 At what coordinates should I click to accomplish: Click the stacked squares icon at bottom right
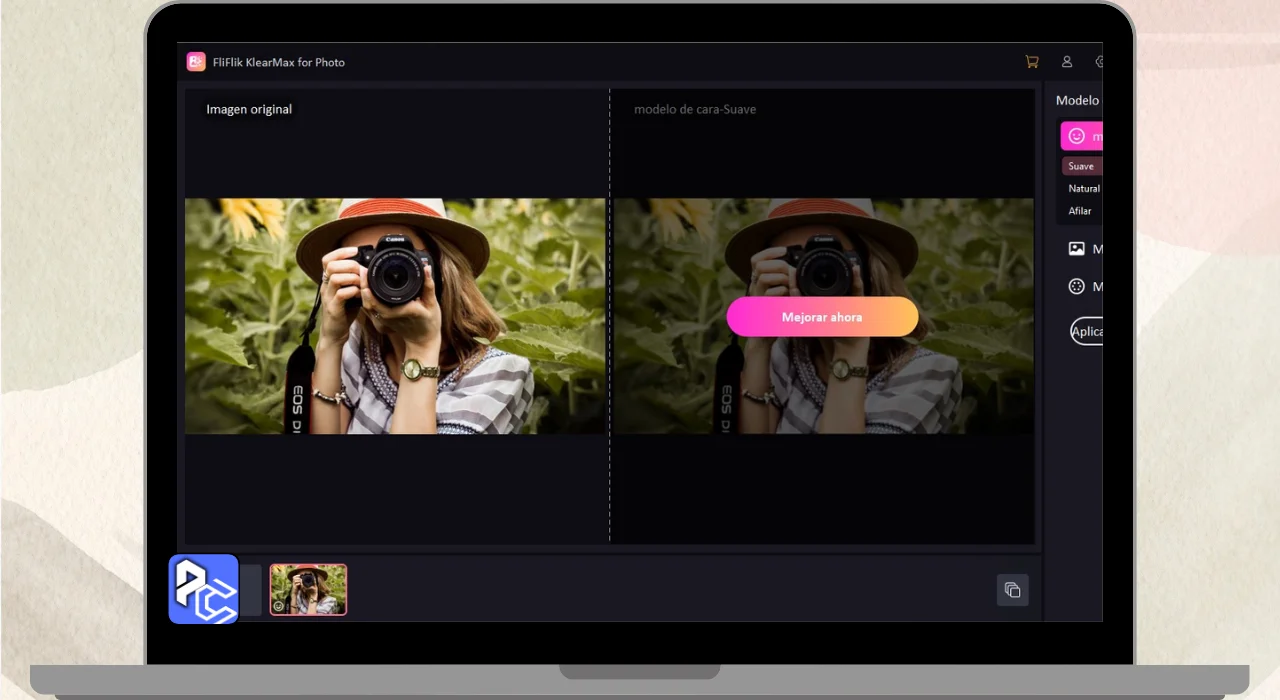tap(1012, 590)
